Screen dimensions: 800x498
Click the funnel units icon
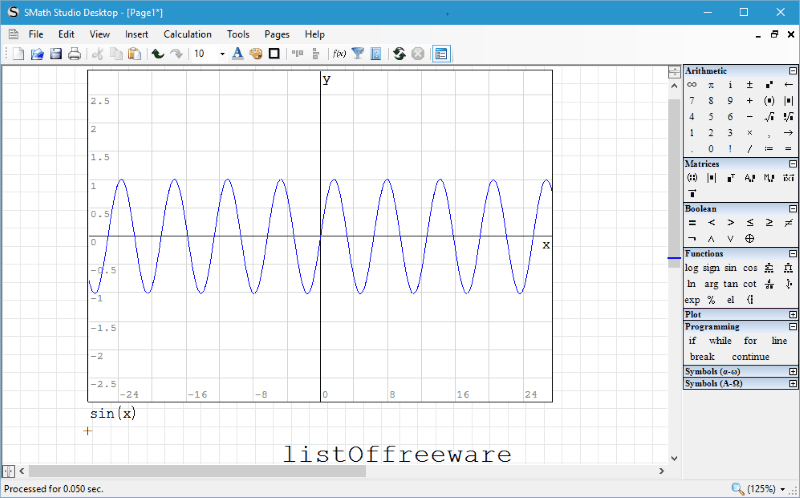358,54
